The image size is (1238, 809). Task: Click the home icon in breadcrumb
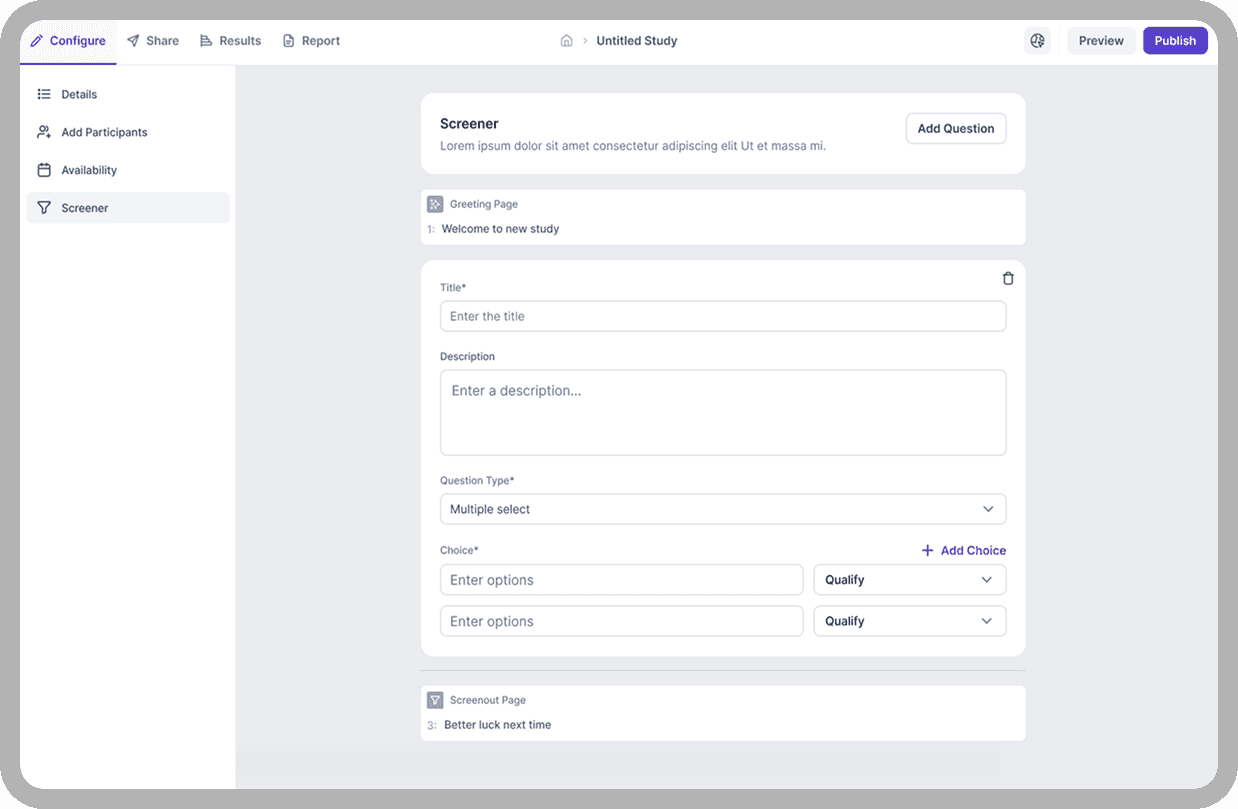tap(566, 41)
